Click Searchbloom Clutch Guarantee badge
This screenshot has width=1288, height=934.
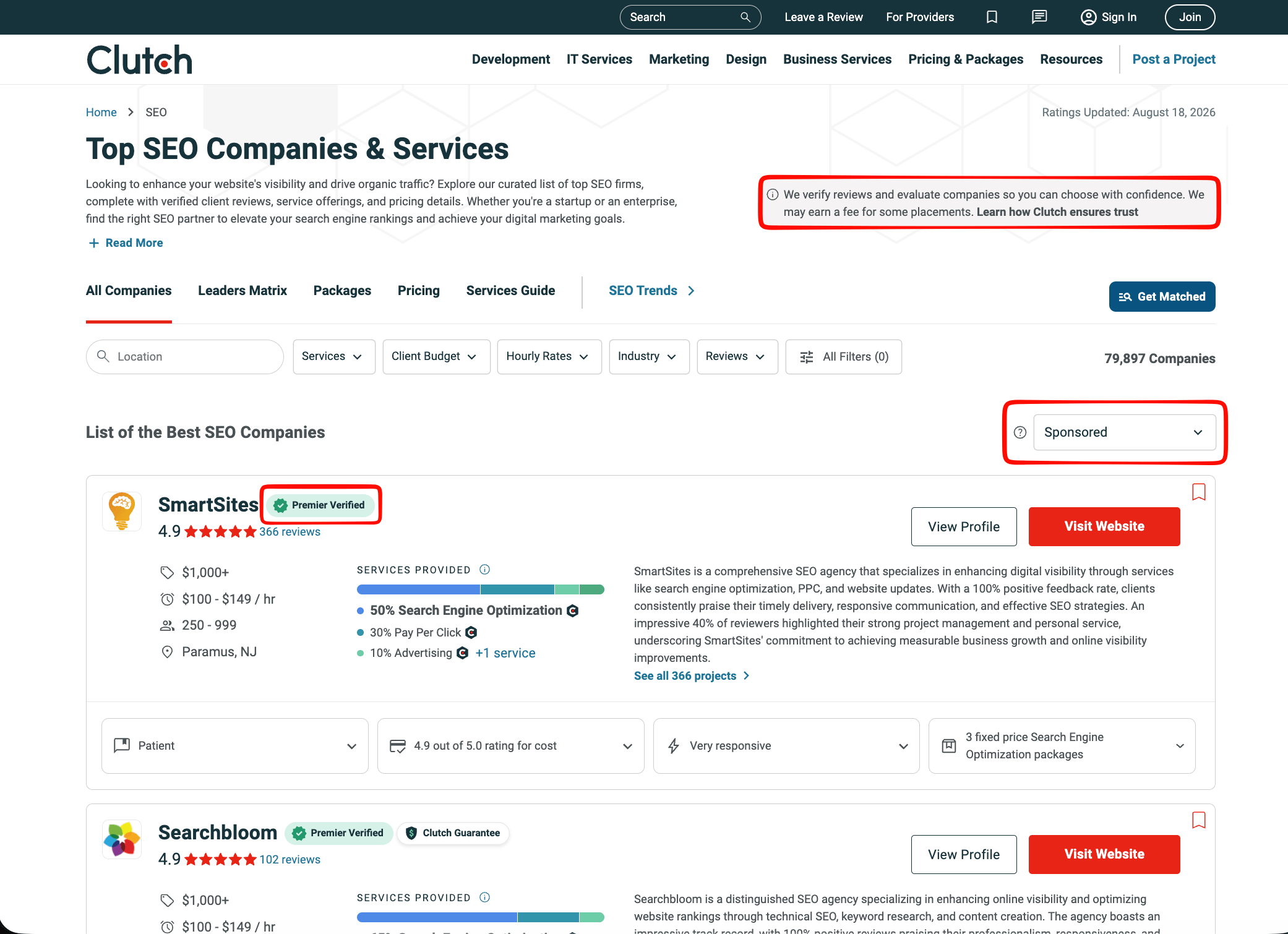pyautogui.click(x=453, y=833)
